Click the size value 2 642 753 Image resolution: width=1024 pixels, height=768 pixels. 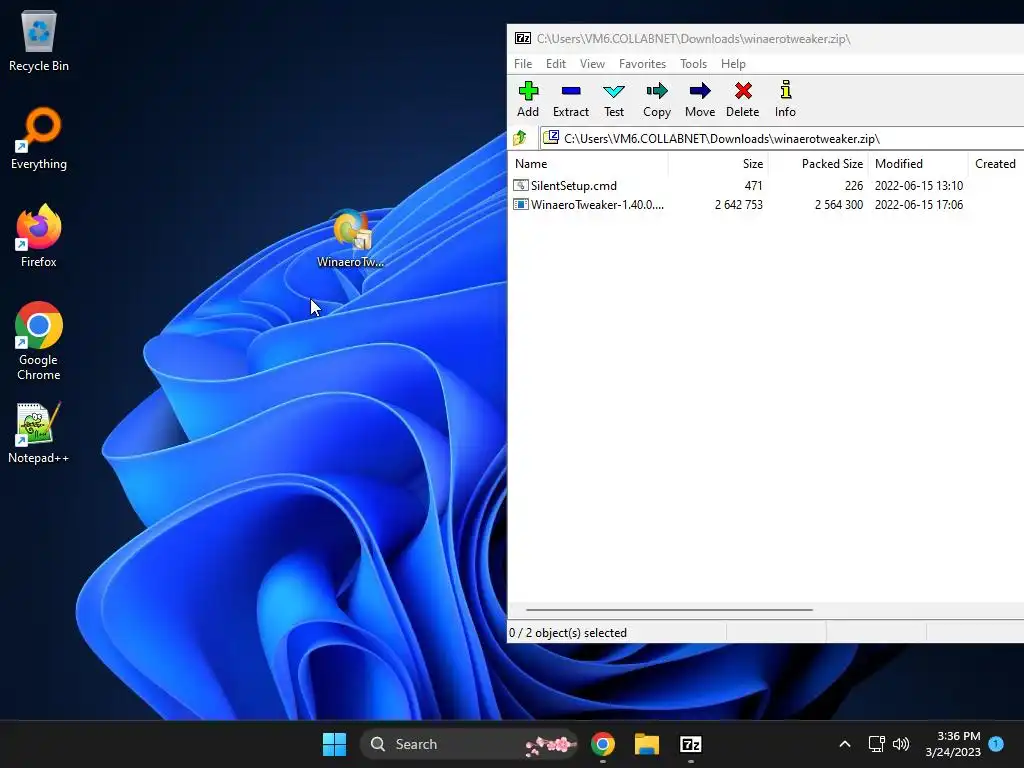739,204
